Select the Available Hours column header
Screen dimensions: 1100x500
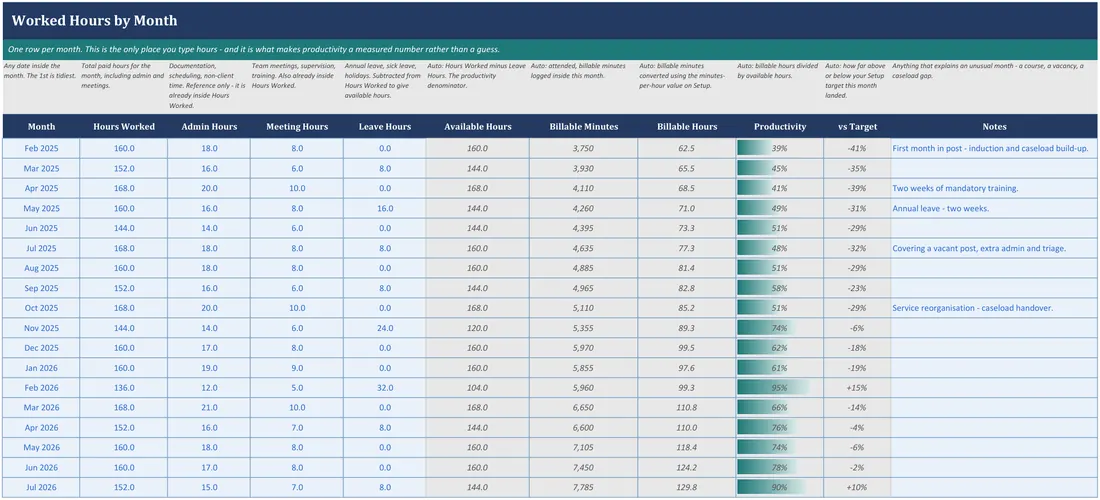point(478,127)
